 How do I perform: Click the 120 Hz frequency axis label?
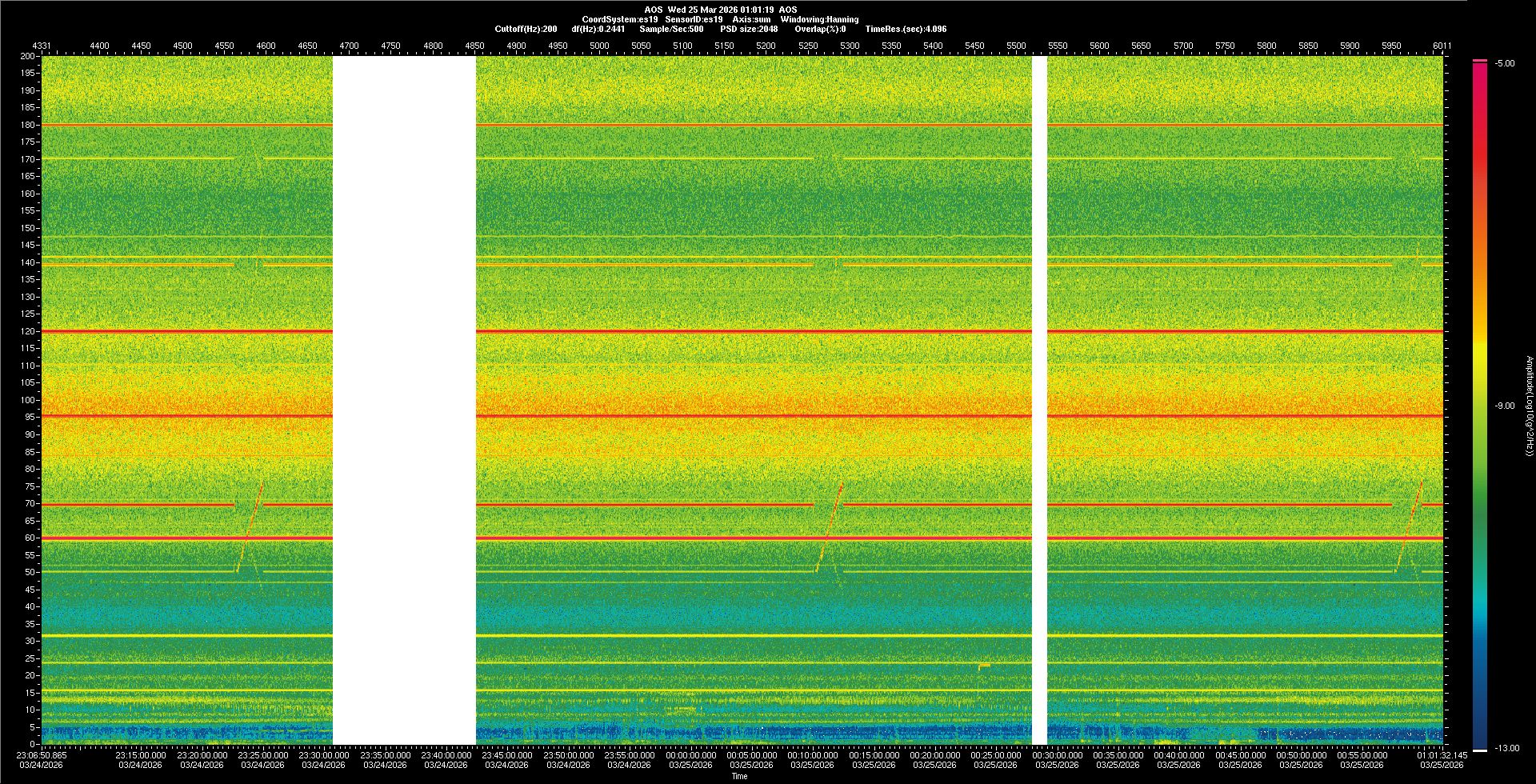(x=28, y=331)
